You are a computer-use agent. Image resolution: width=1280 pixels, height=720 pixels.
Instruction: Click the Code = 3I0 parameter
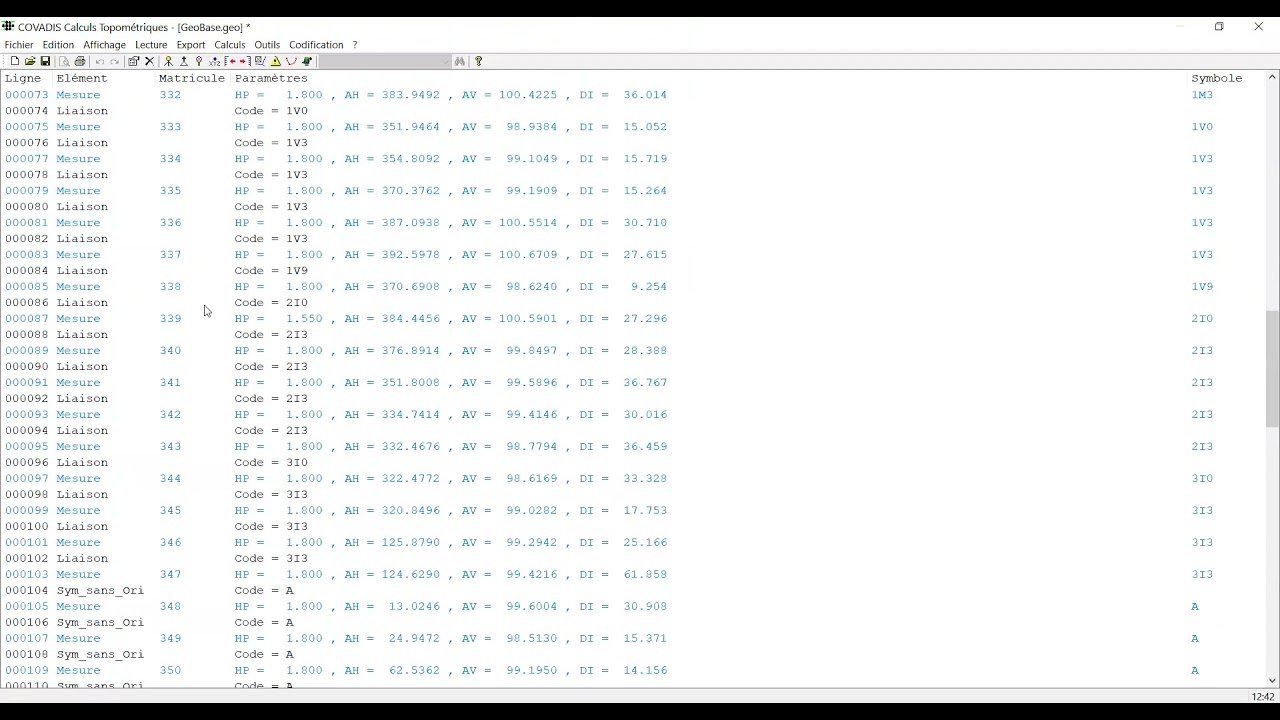pyautogui.click(x=271, y=463)
